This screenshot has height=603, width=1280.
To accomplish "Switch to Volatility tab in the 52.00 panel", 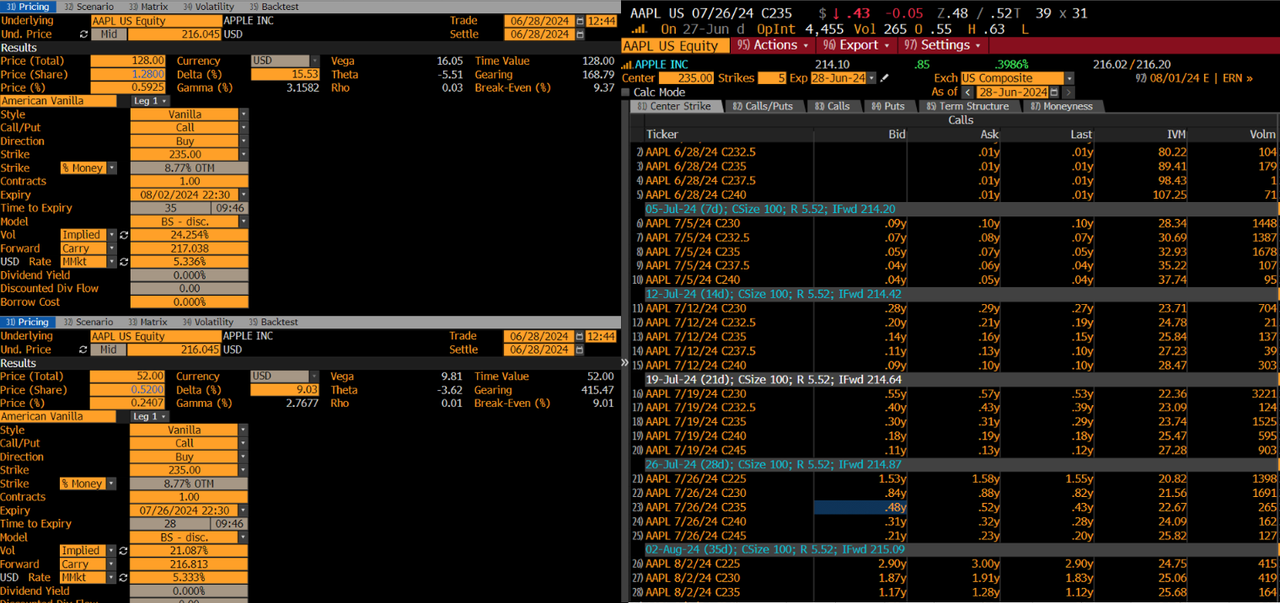I will (x=207, y=322).
